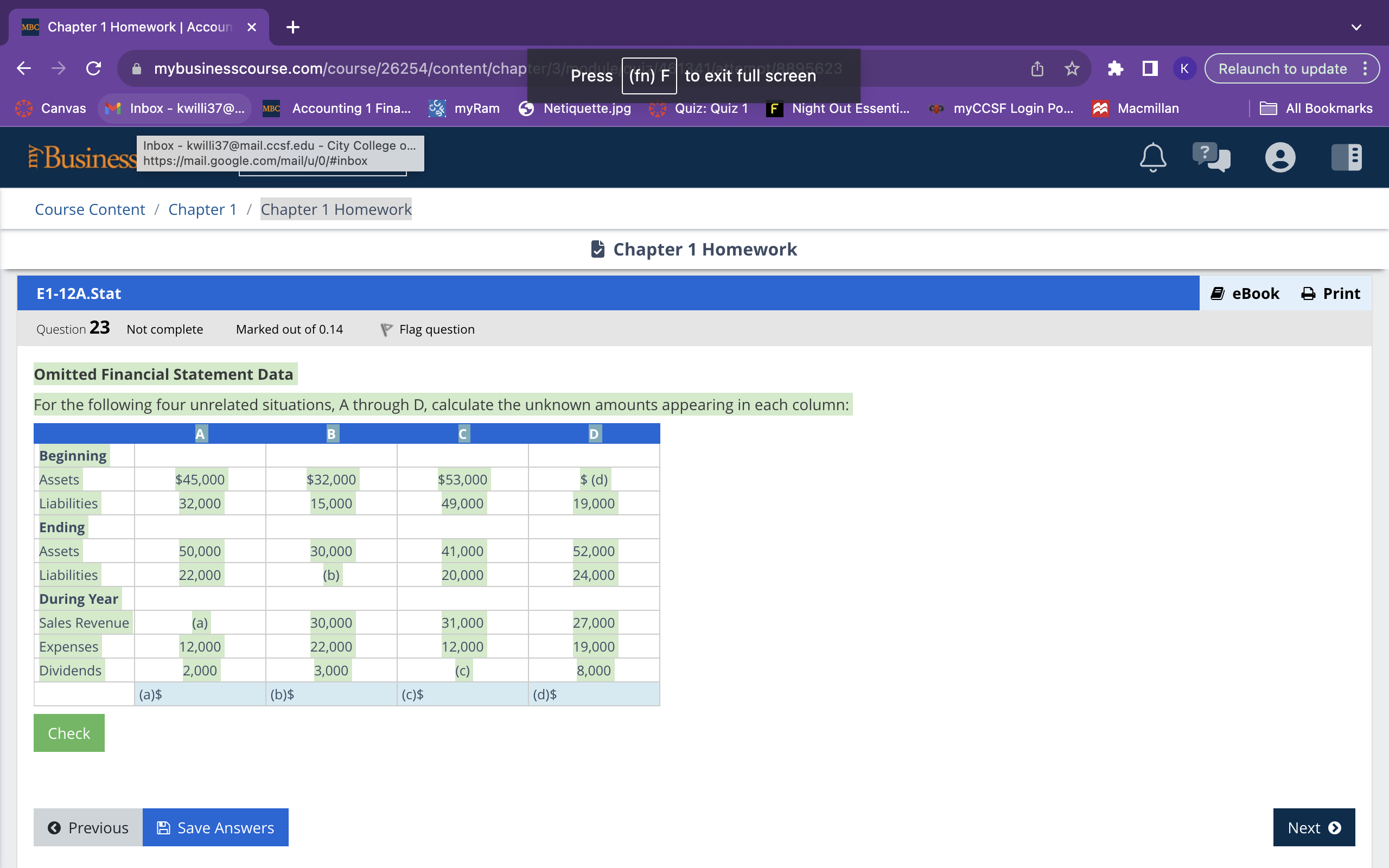Click the extensions pin icon in the toolbar
The height and width of the screenshot is (868, 1389).
coord(1116,68)
